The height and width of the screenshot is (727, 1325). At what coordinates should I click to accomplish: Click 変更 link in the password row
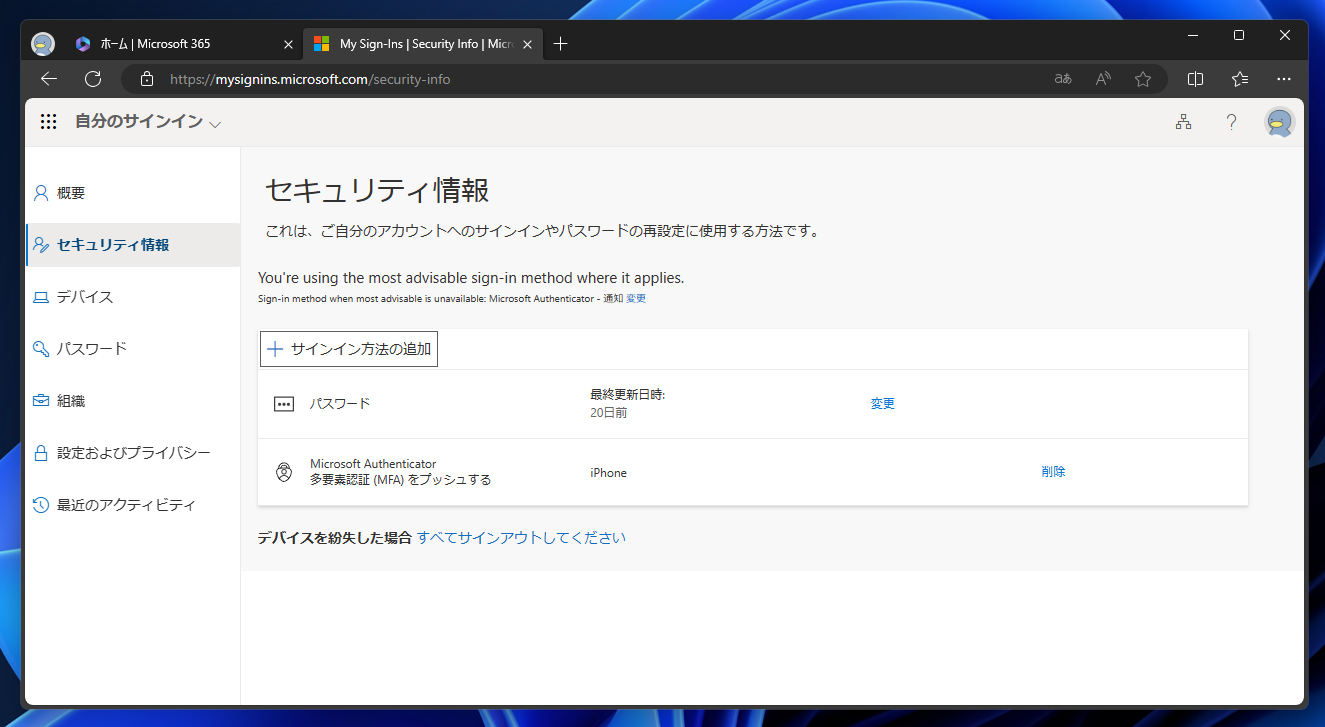[882, 404]
